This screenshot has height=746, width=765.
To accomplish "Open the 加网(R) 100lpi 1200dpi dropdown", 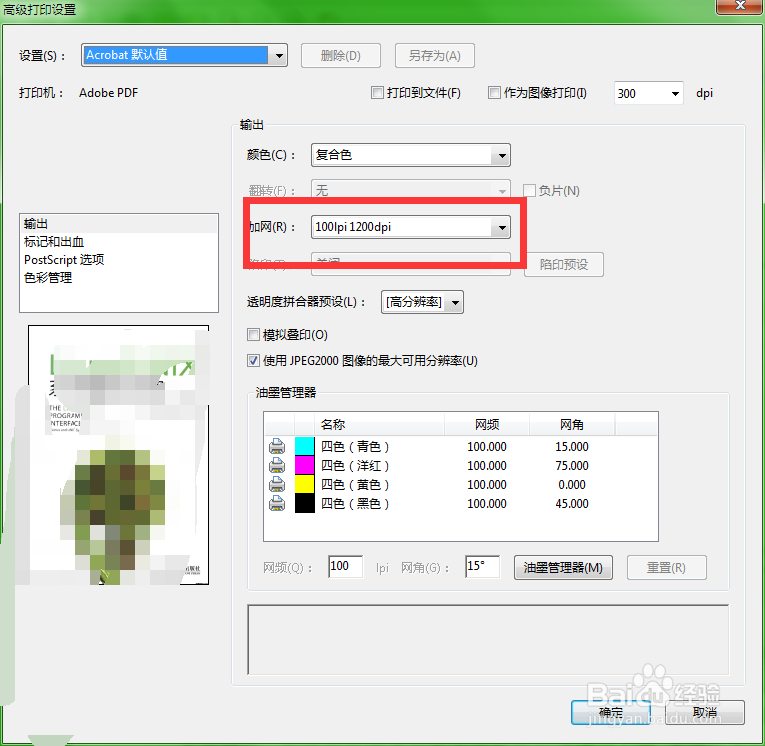I will coord(411,227).
